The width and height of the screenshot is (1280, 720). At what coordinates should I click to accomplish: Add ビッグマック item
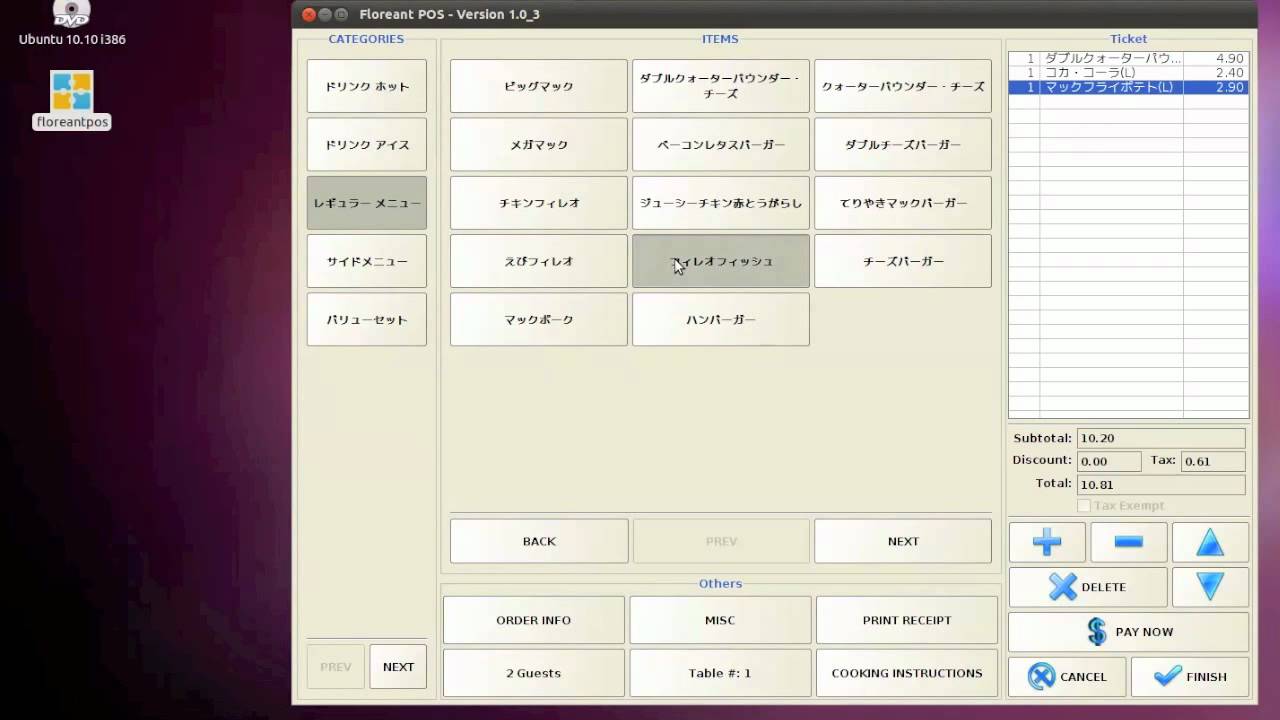[539, 86]
